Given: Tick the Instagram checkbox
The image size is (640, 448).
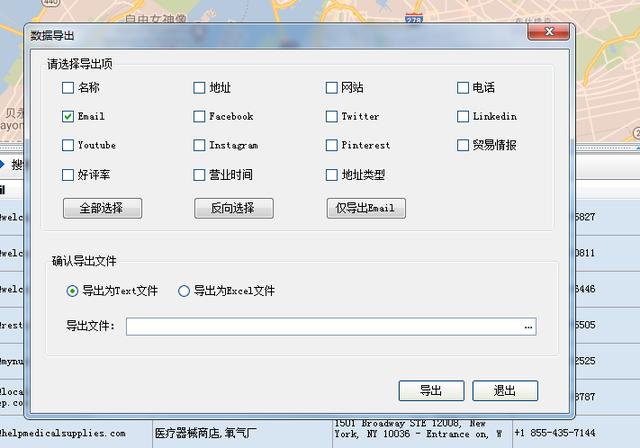Looking at the screenshot, I should [199, 145].
